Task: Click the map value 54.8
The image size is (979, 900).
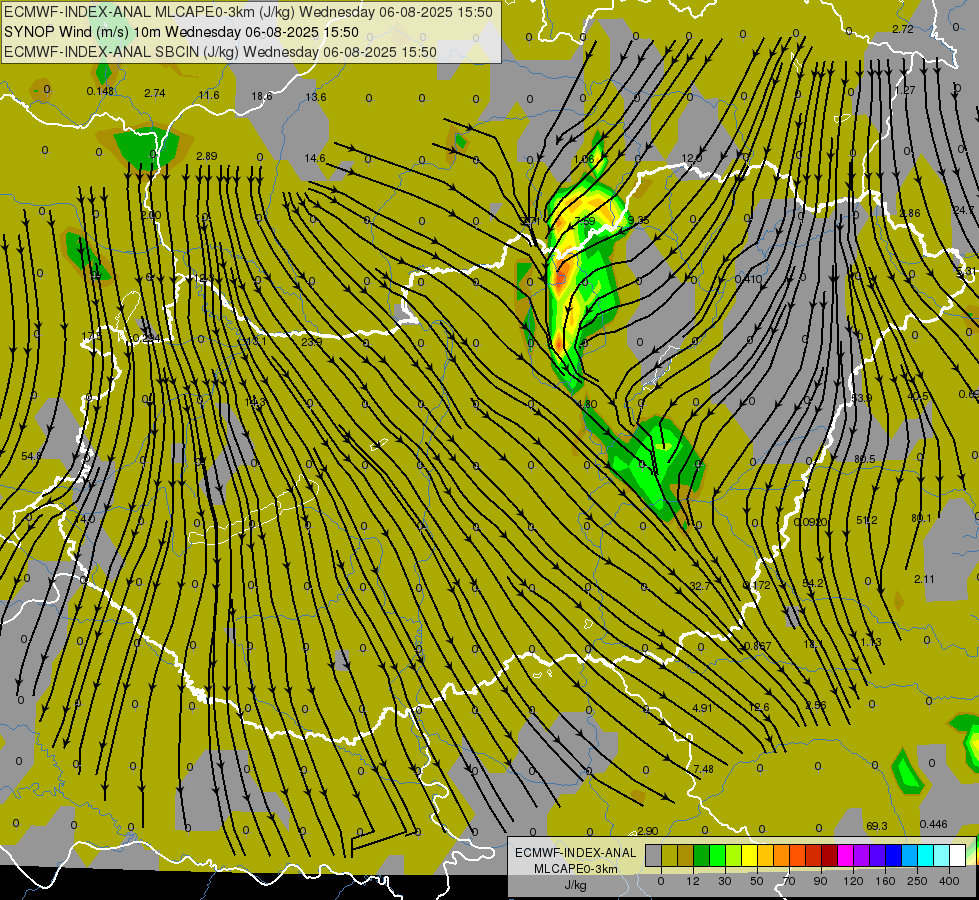Action: click(32, 456)
